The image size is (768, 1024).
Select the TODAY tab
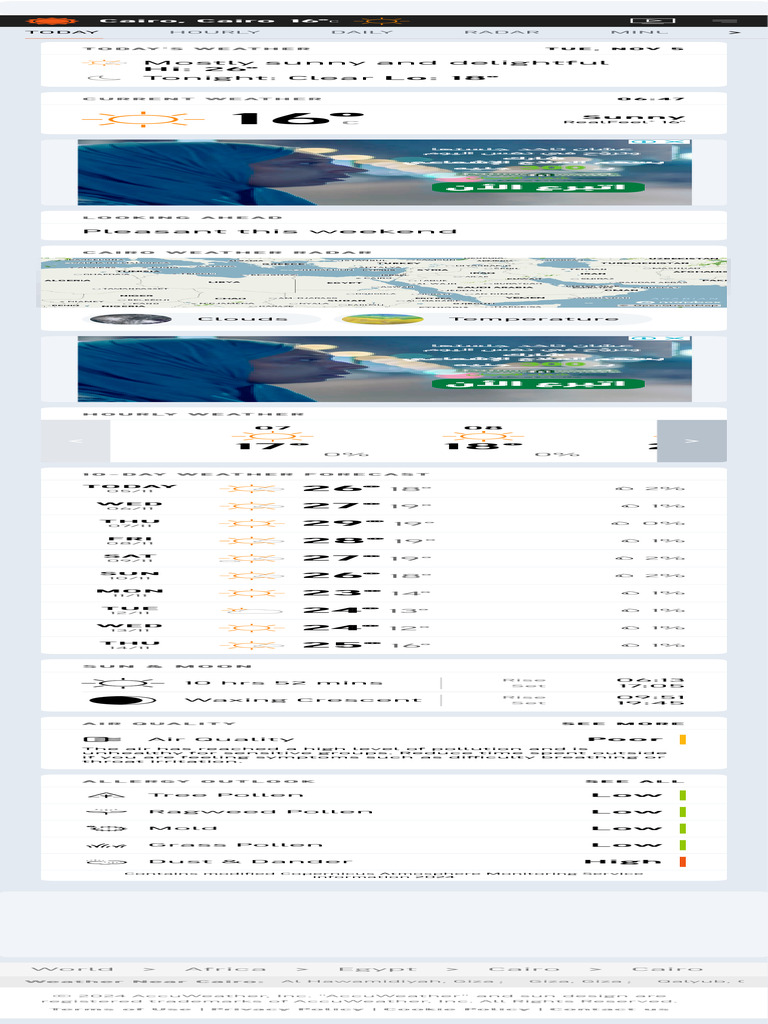click(63, 32)
